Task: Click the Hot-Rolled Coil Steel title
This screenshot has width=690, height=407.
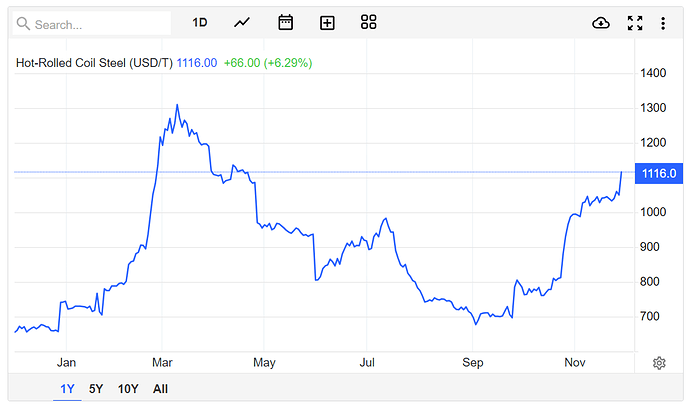Action: [94, 63]
